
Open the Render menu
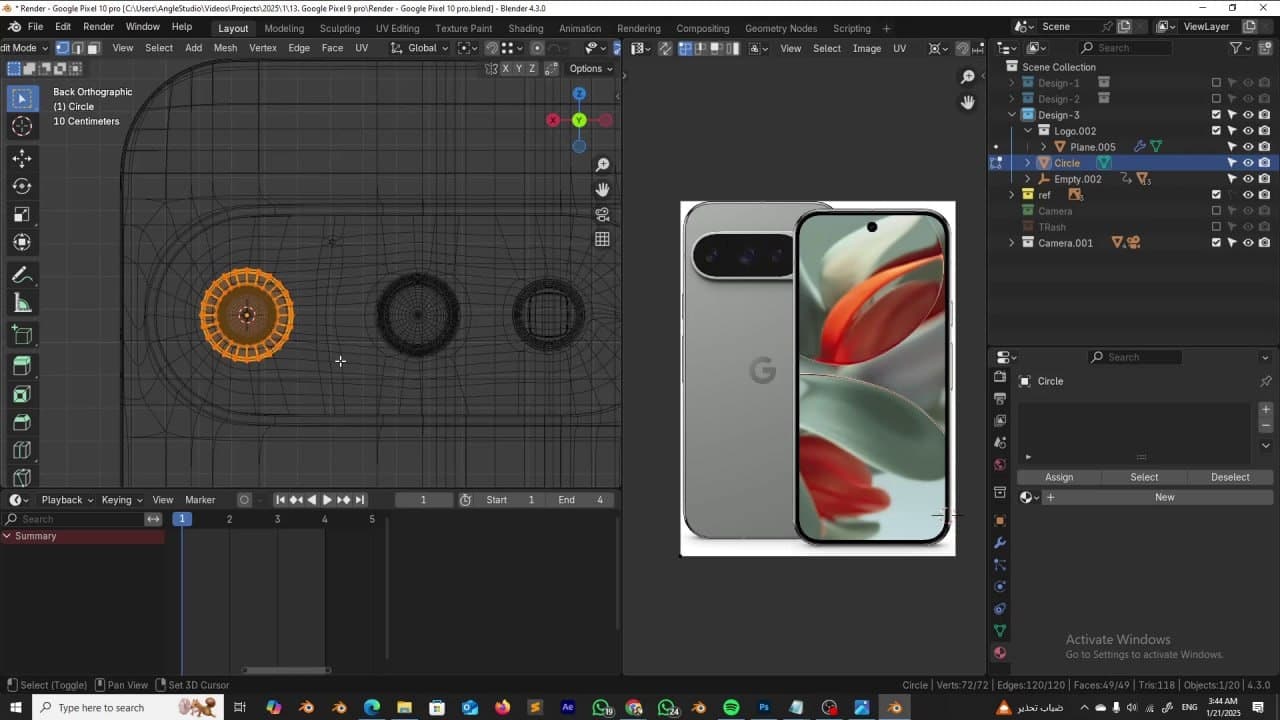pyautogui.click(x=98, y=27)
